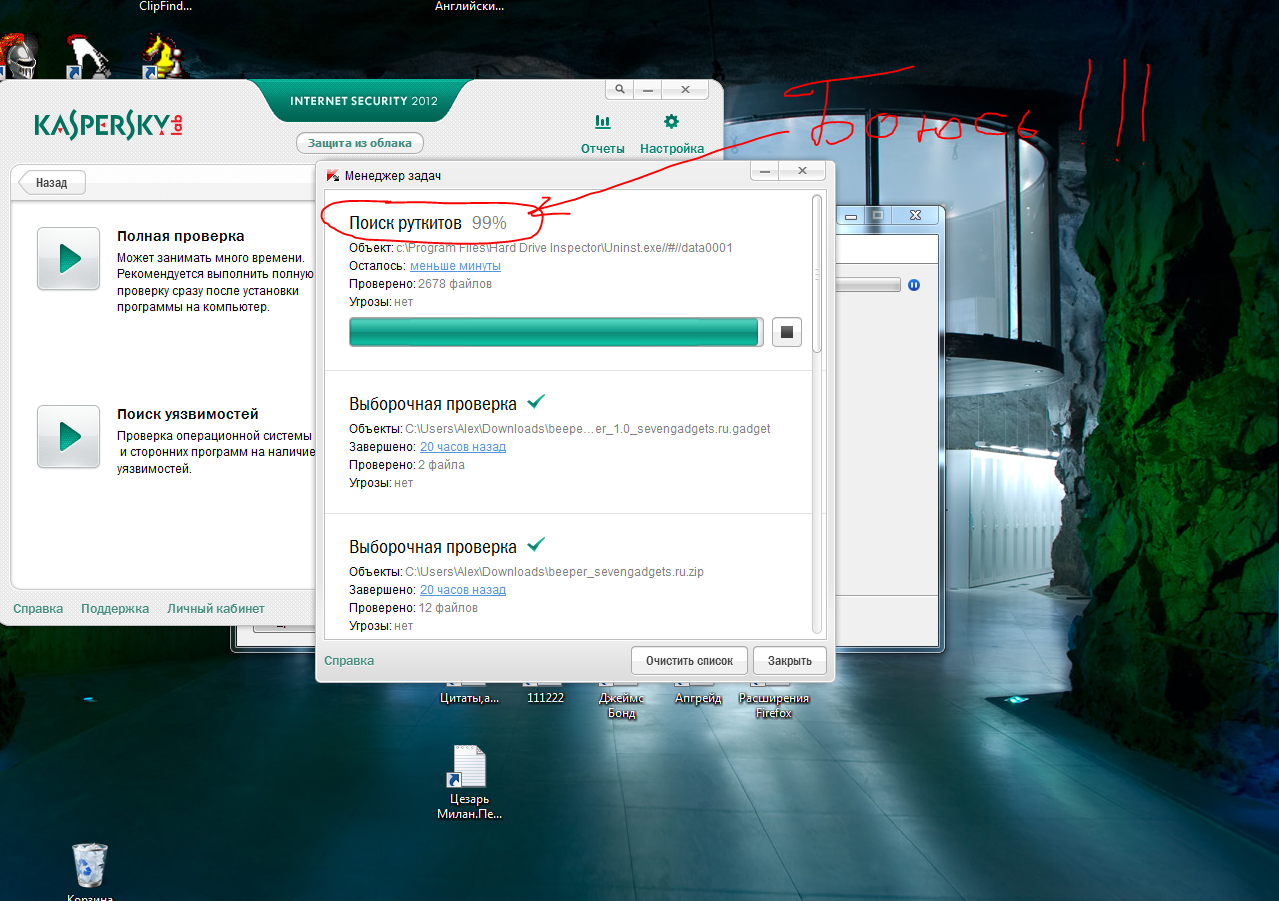Start Полная проверка with its play button
The height and width of the screenshot is (901, 1279).
click(69, 259)
